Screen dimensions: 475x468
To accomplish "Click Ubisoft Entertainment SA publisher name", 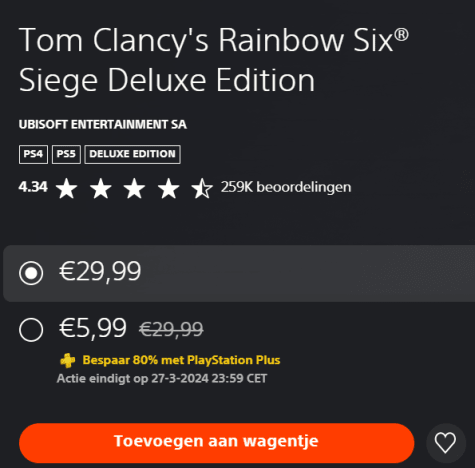I will [103, 124].
